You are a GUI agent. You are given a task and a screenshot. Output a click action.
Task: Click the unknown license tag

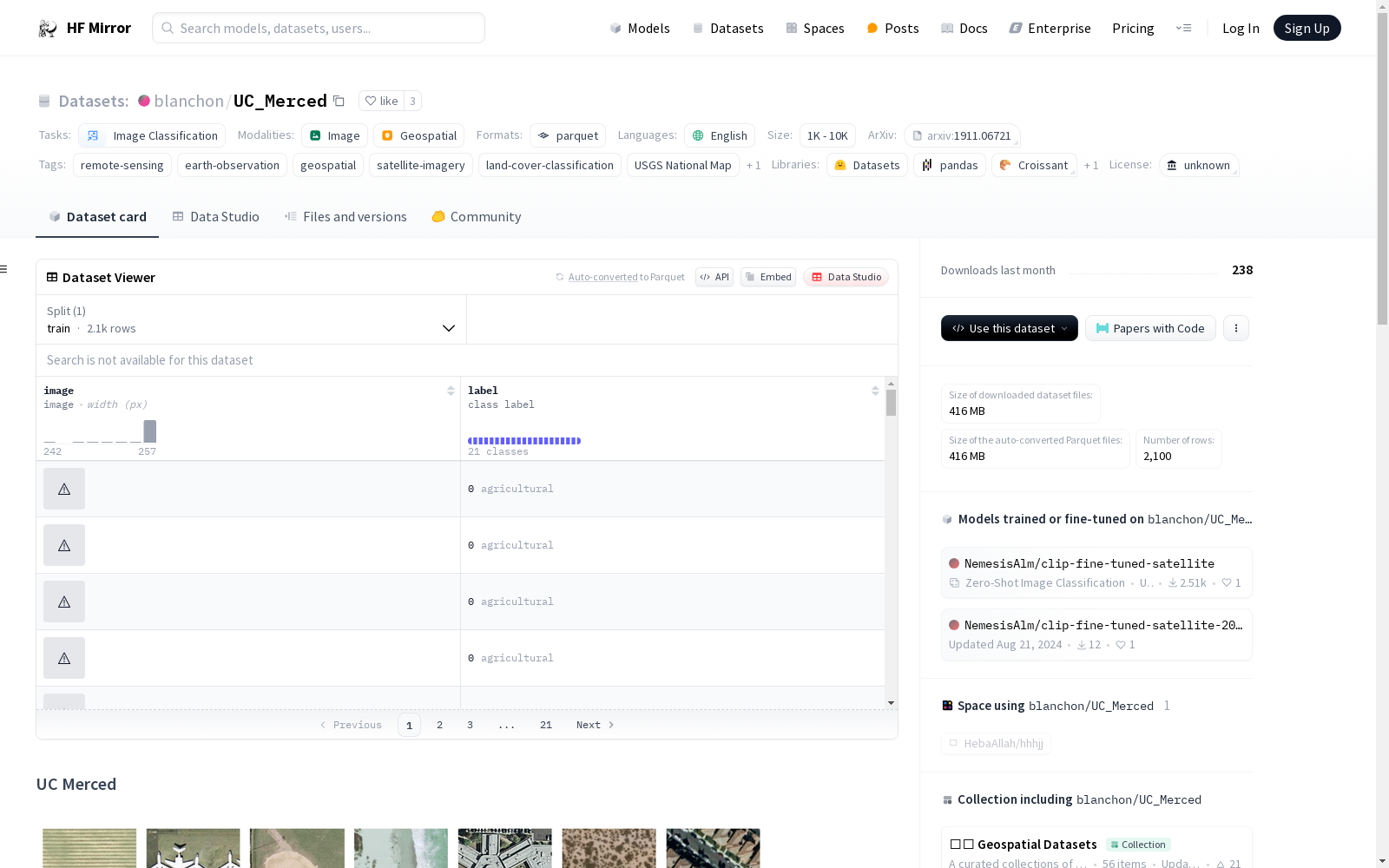point(1199,165)
